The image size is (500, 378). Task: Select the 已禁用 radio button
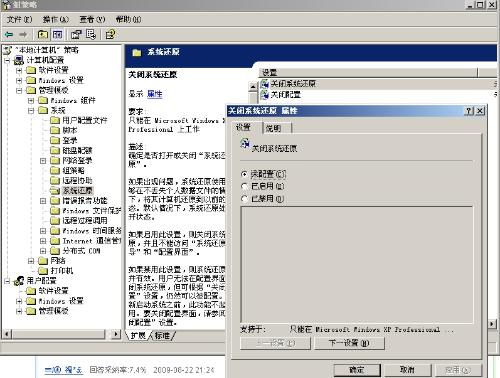[244, 199]
